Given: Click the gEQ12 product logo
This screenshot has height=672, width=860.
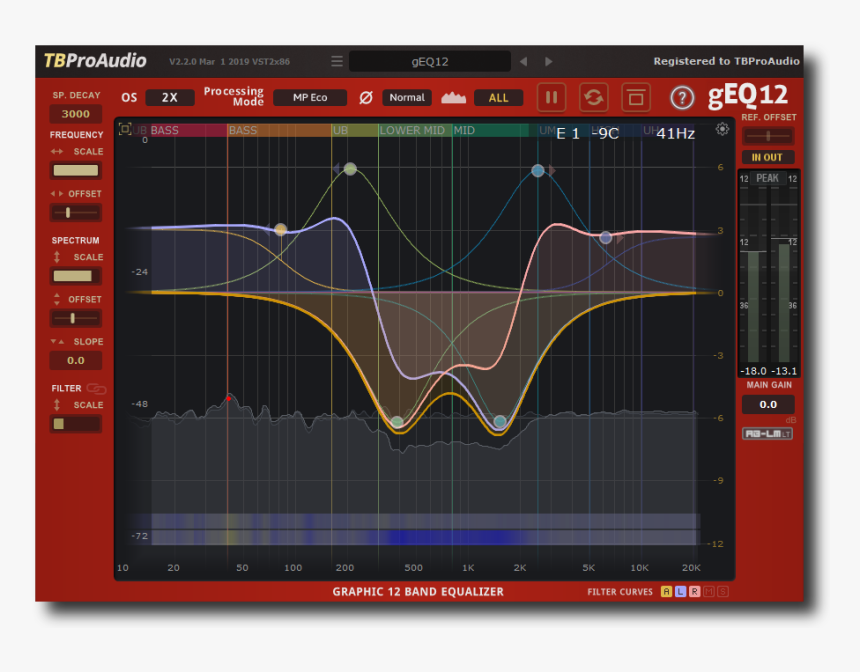Looking at the screenshot, I should point(748,95).
